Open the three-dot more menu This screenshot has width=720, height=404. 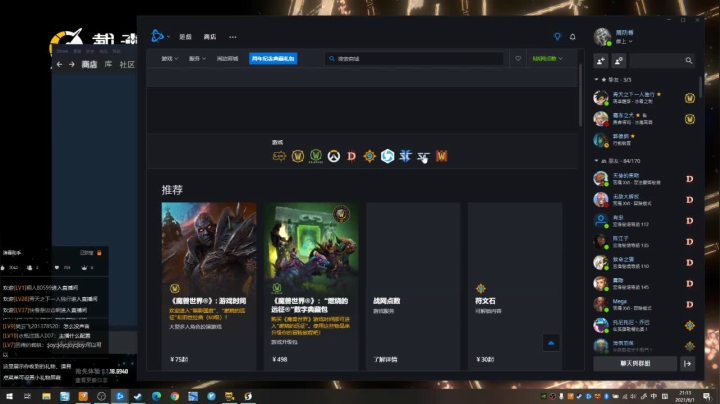click(233, 37)
